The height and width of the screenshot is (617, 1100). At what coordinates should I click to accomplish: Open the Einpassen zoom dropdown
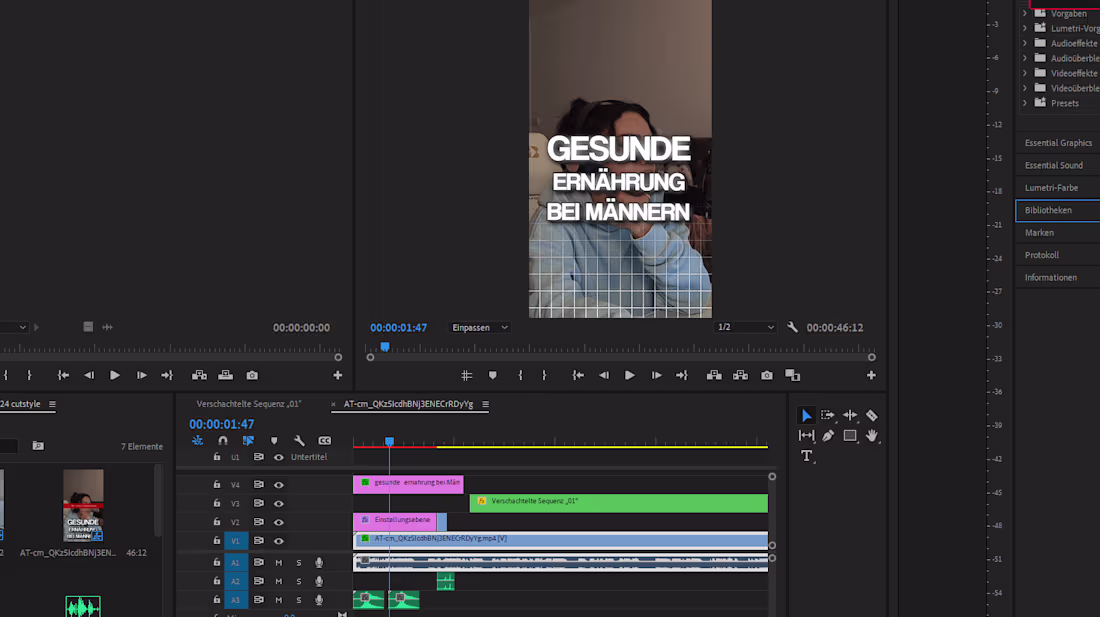pyautogui.click(x=480, y=327)
